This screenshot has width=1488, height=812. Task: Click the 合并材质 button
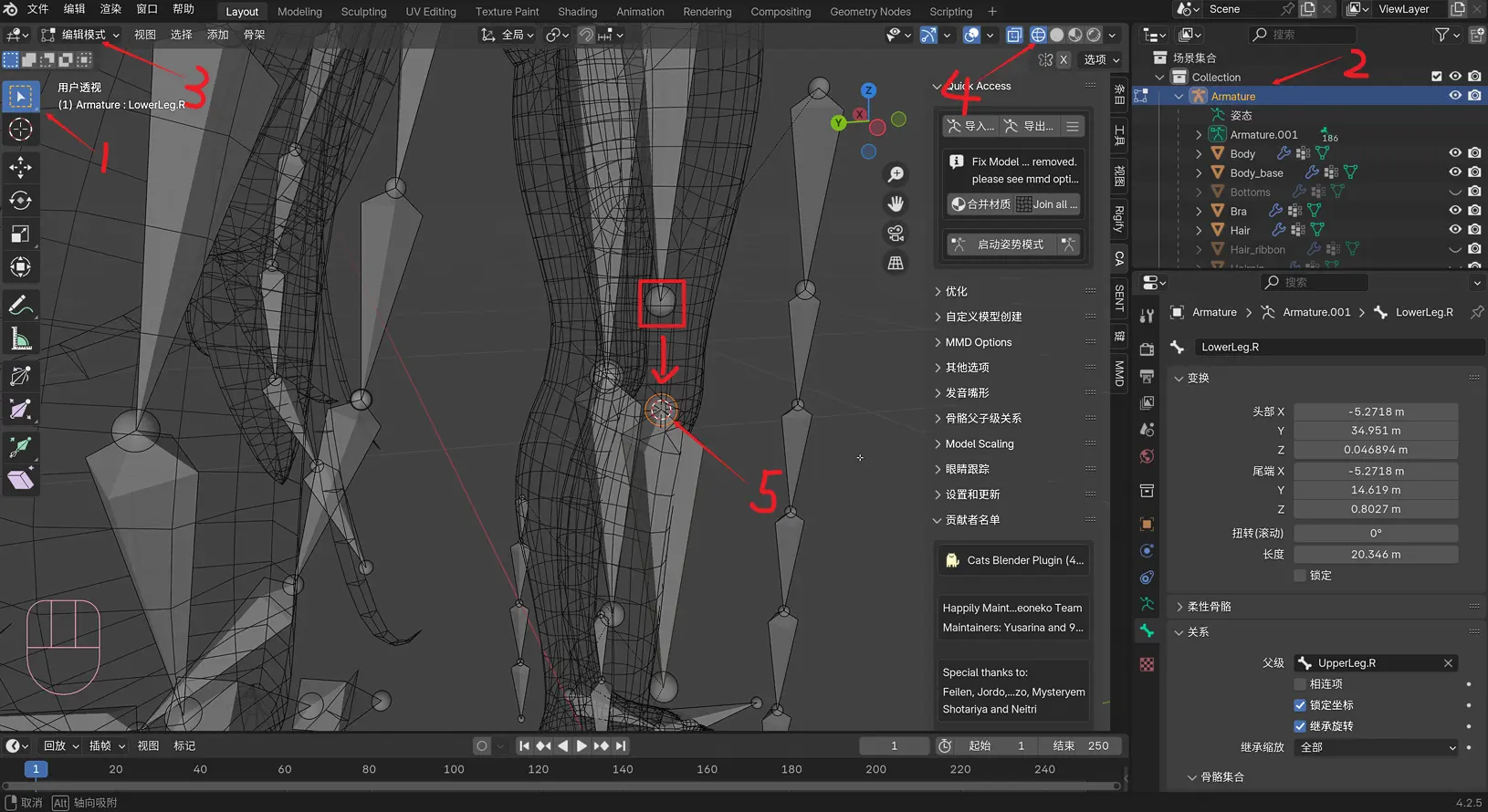[980, 204]
